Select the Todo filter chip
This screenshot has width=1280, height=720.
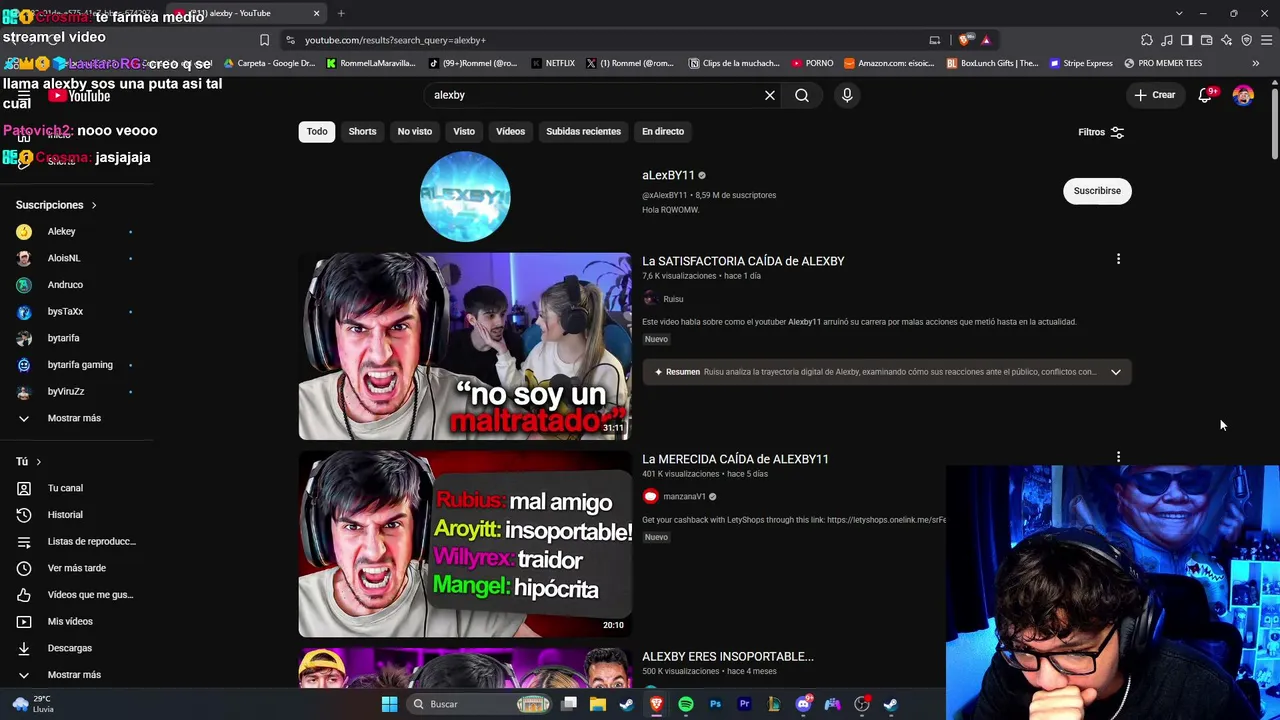pos(317,131)
